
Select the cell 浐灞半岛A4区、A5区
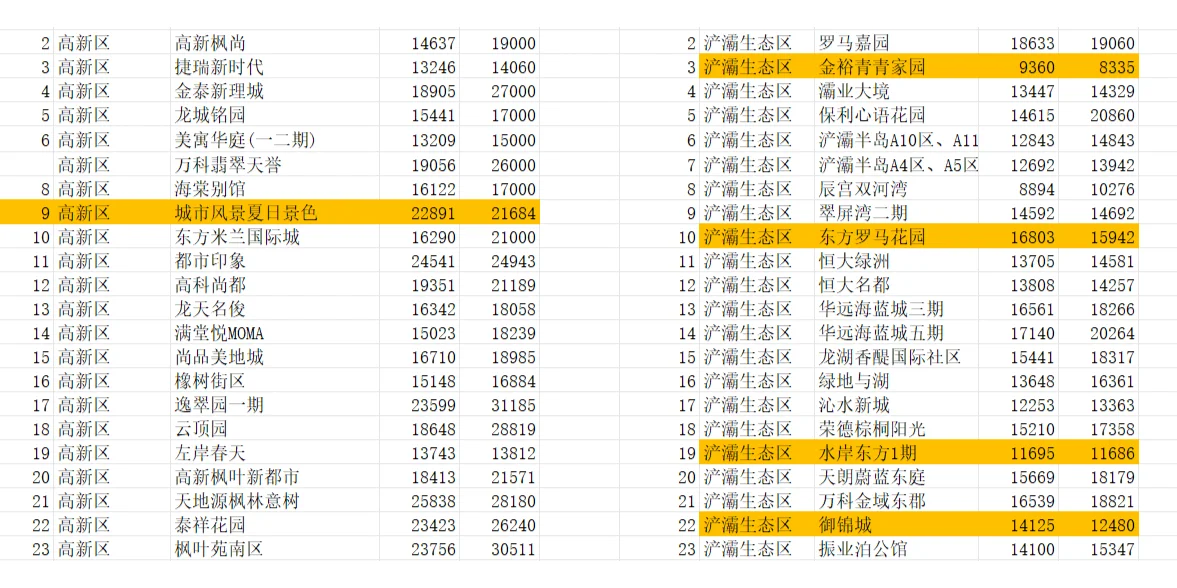coord(896,164)
